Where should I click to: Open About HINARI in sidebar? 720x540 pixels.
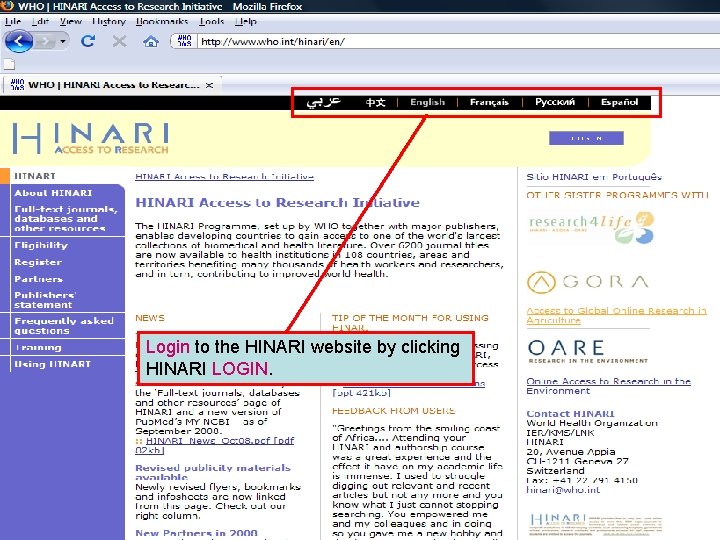pyautogui.click(x=53, y=193)
